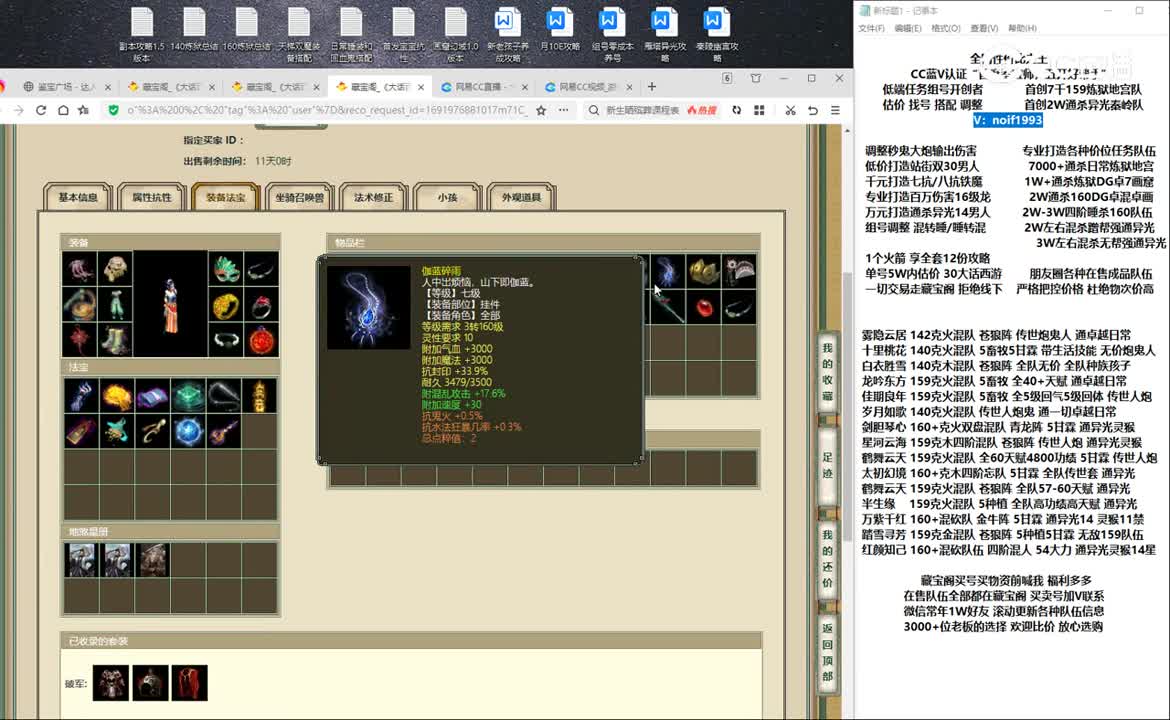Select the 装备法宝 tab
This screenshot has height=720, width=1170.
(x=225, y=198)
